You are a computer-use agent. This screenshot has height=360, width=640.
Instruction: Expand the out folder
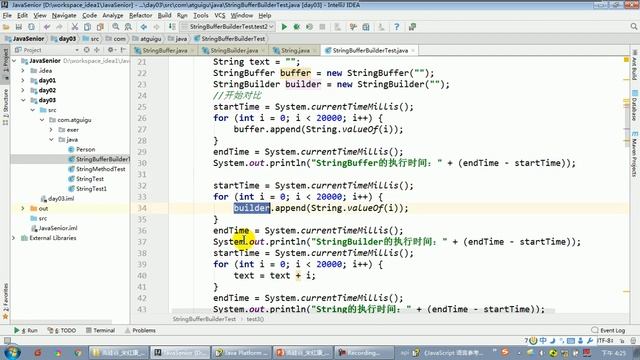point(23,209)
